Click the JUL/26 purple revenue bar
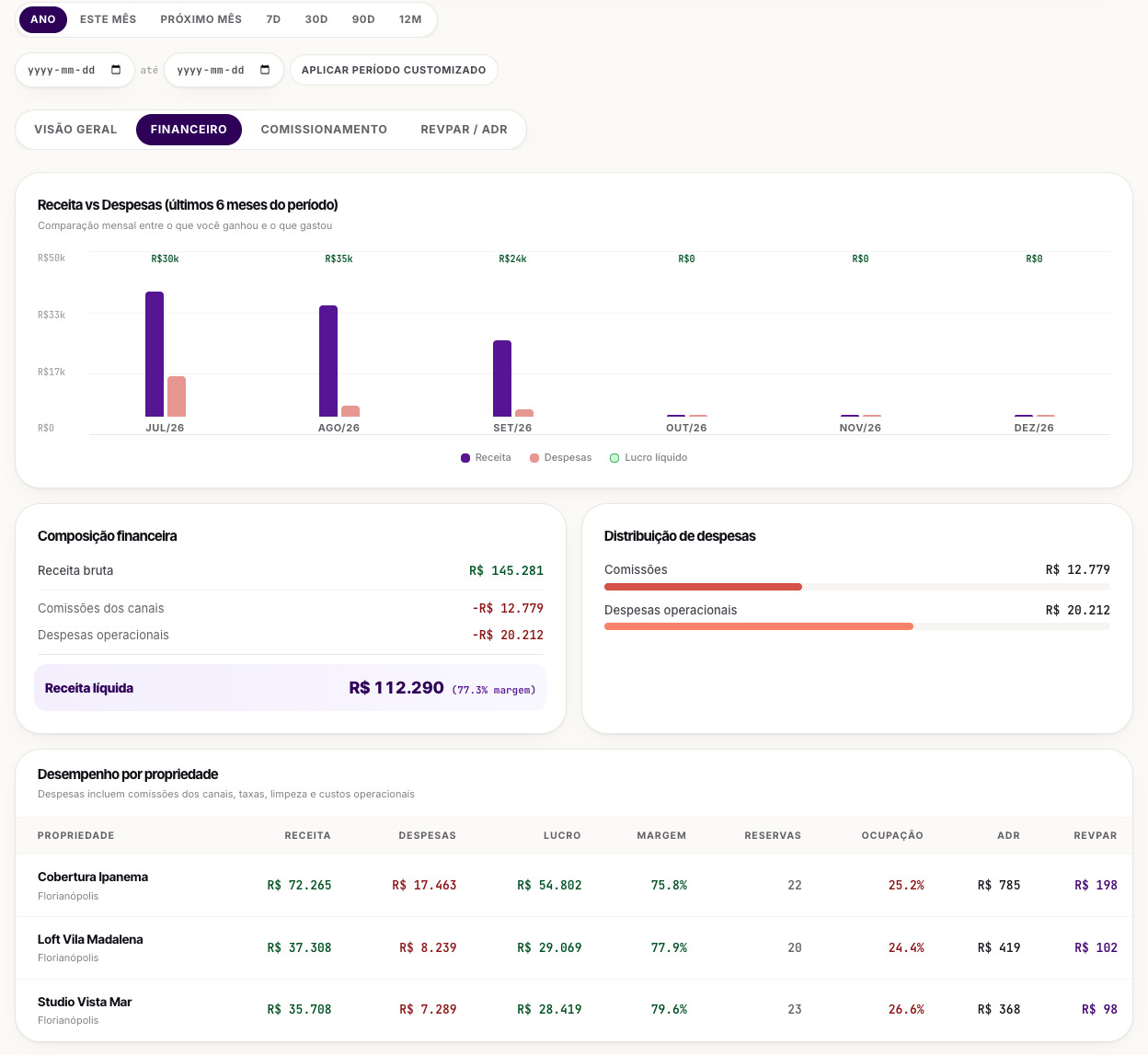Screen dimensions: 1148x1055 155,354
